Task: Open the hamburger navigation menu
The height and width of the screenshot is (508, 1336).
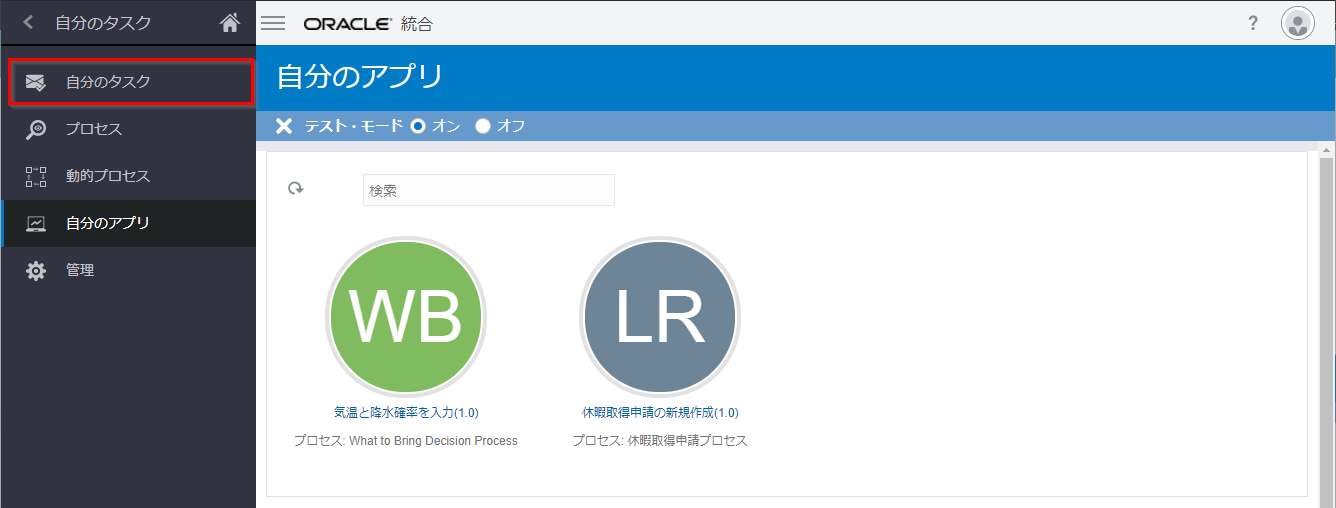Action: (x=273, y=23)
